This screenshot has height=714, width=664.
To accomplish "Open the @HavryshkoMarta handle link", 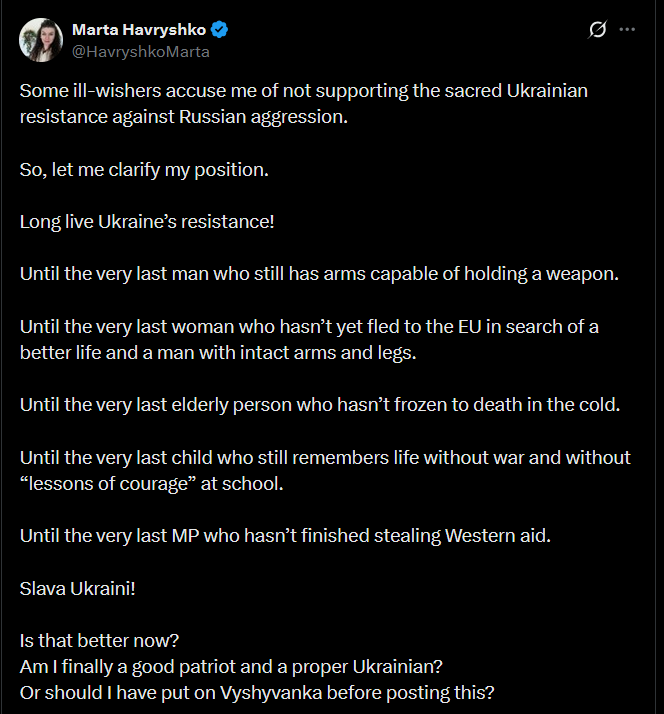I will pyautogui.click(x=140, y=51).
